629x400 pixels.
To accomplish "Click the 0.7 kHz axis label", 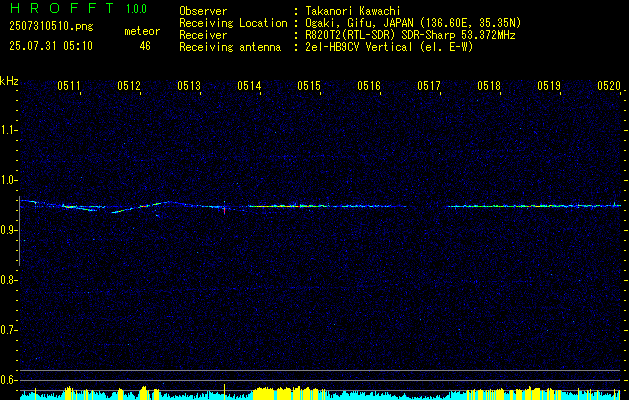I will pyautogui.click(x=8, y=330).
